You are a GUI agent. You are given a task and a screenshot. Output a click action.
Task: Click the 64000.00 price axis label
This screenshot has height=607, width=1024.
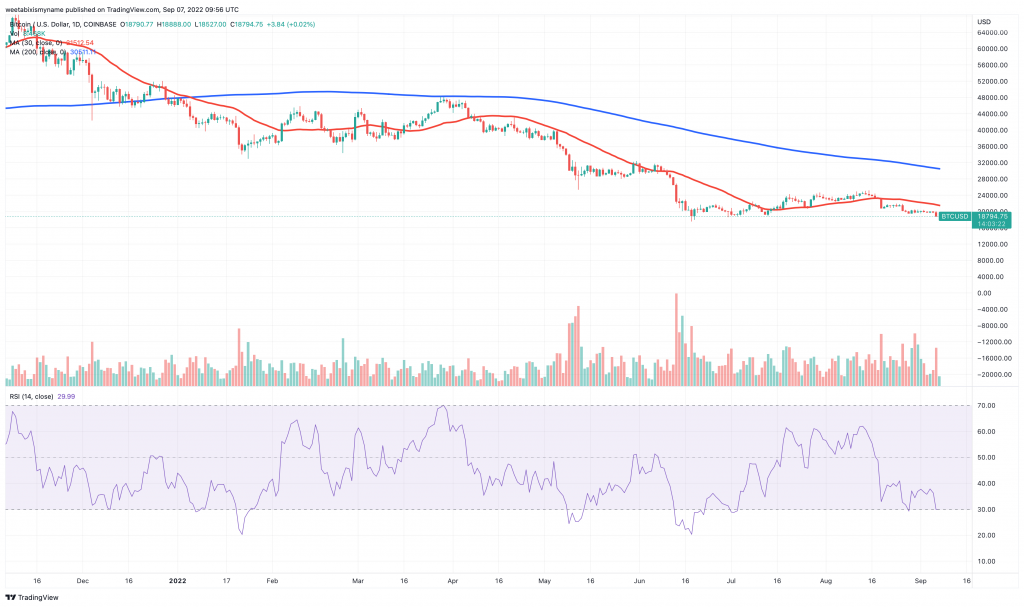tap(991, 33)
